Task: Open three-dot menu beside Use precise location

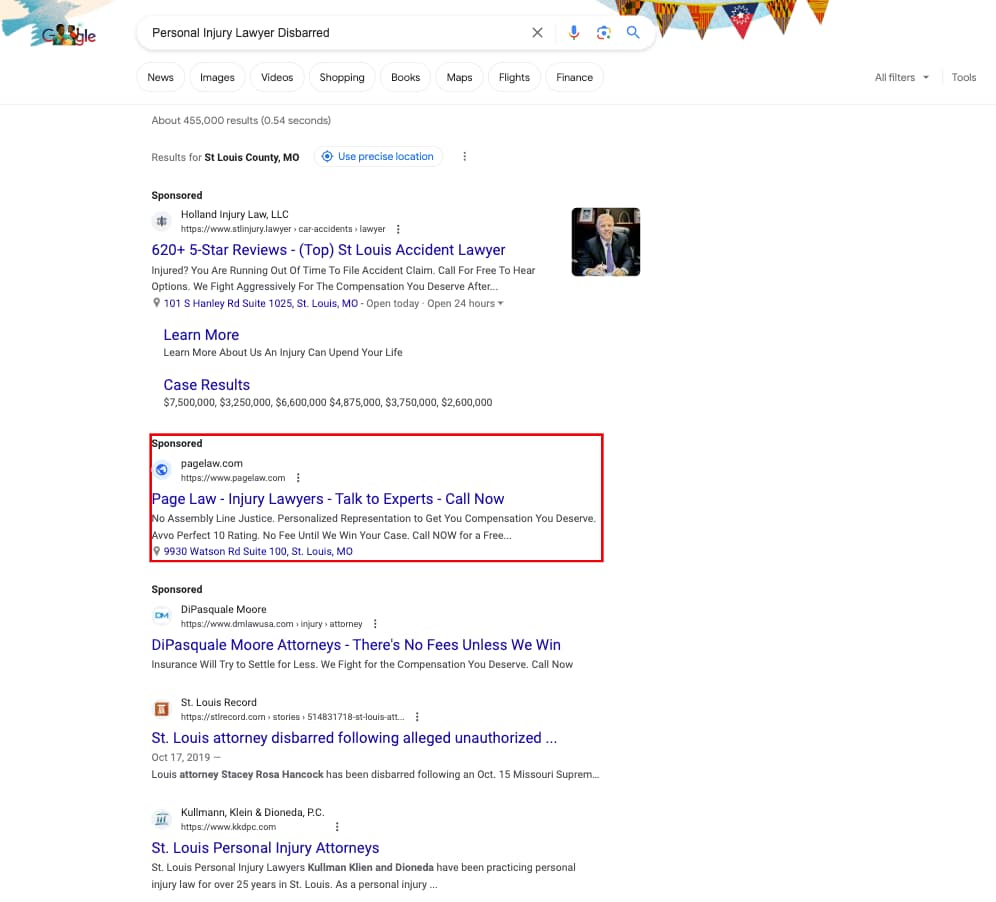Action: (x=465, y=156)
